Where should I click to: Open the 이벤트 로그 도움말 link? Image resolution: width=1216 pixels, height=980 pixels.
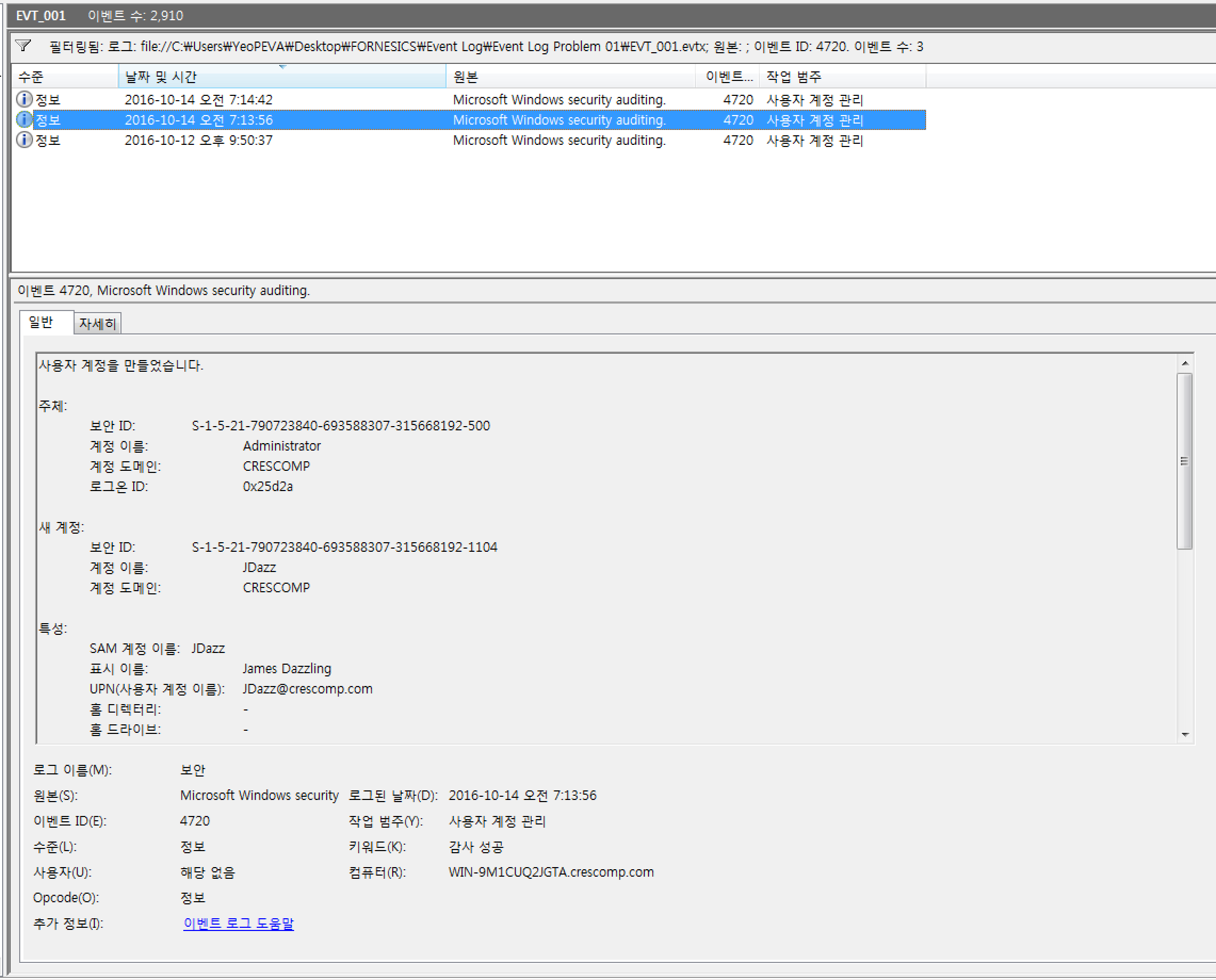coord(238,924)
